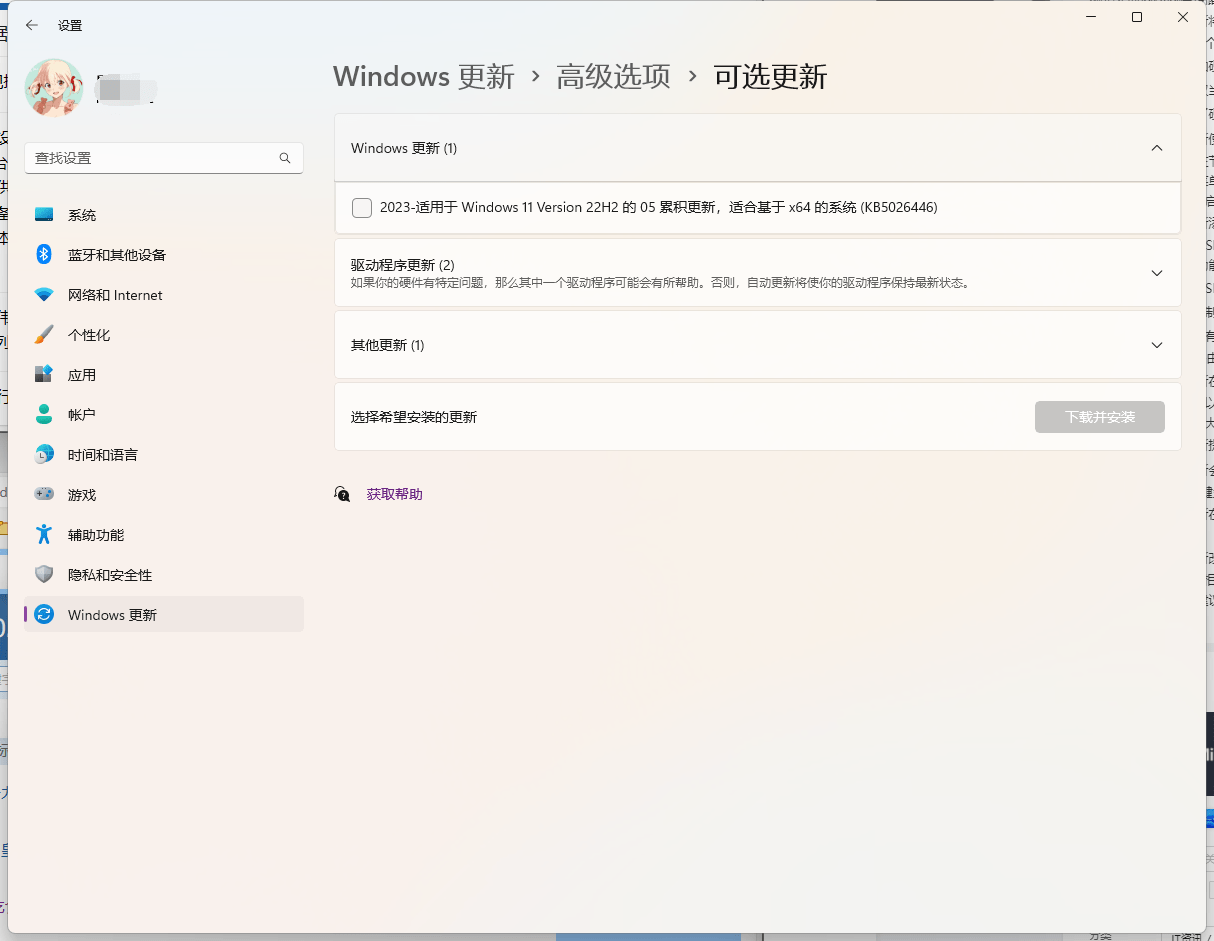
Task: Select 帐户 in the sidebar
Action: (164, 414)
